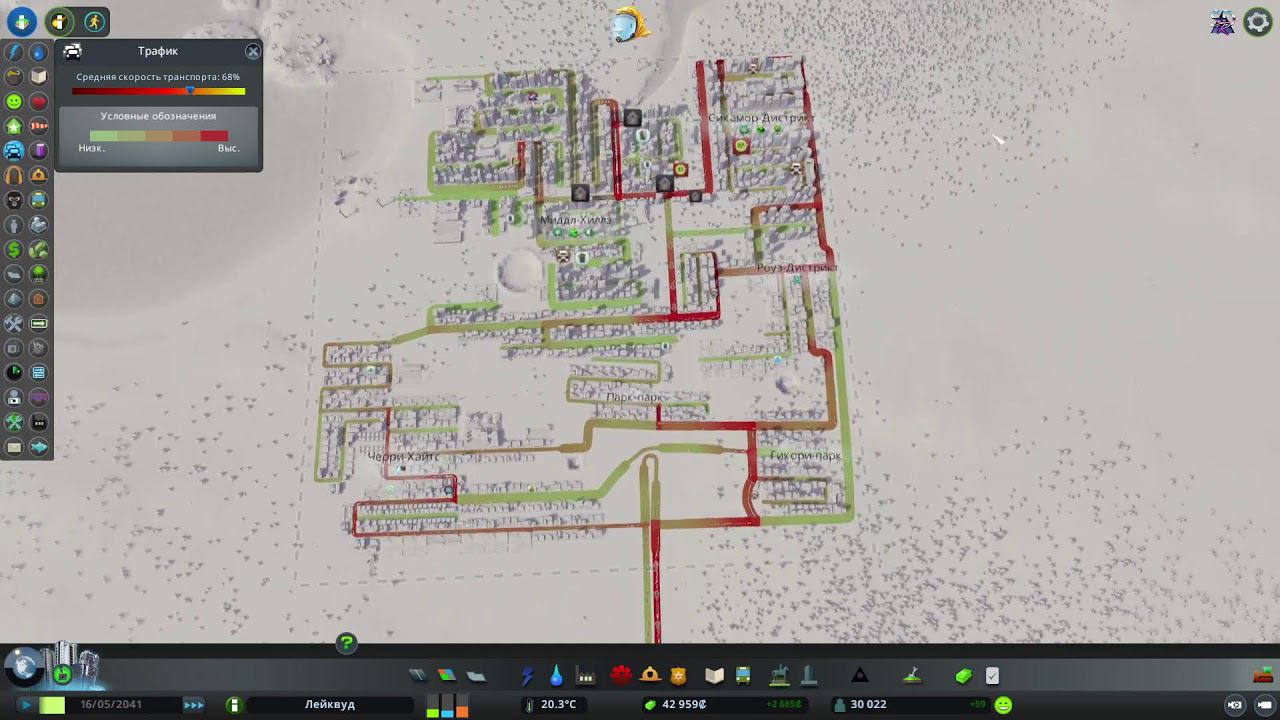
Task: Open the Water and Sewage build menu
Action: (555, 676)
